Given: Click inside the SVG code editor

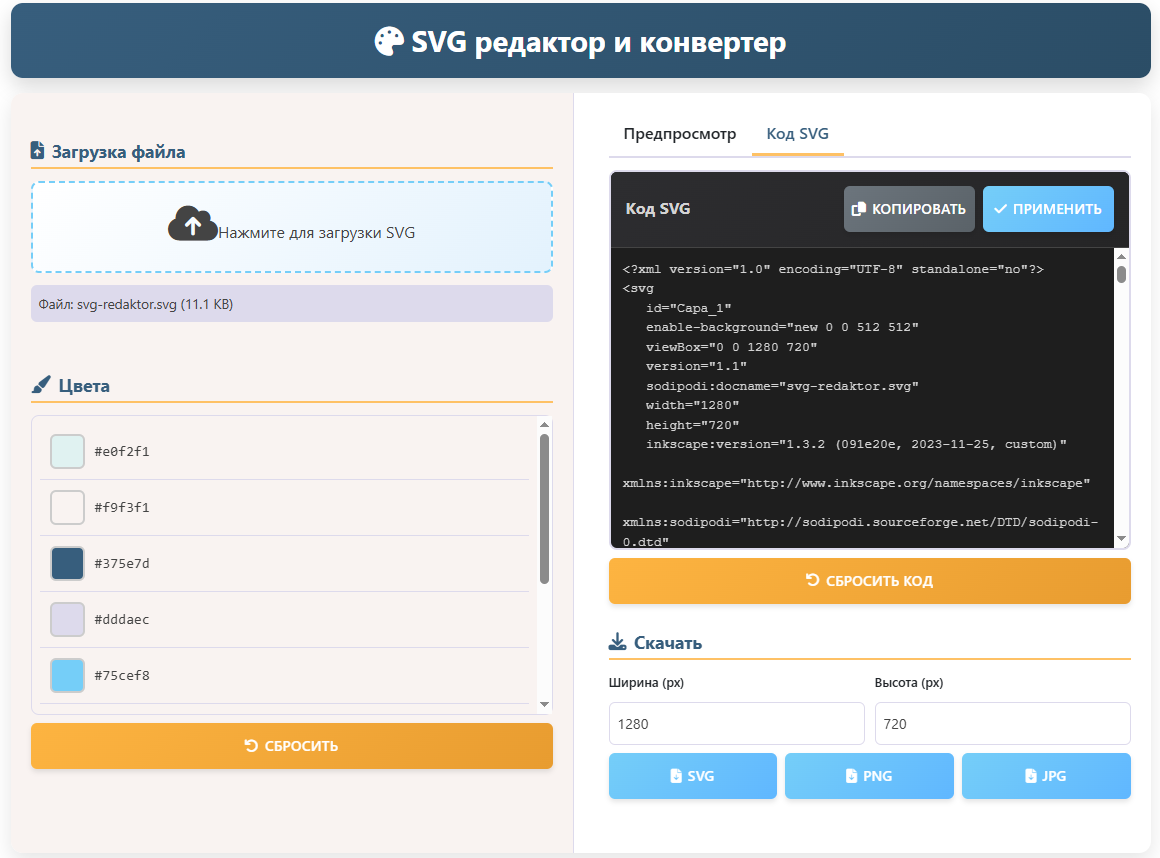Looking at the screenshot, I should click(862, 398).
